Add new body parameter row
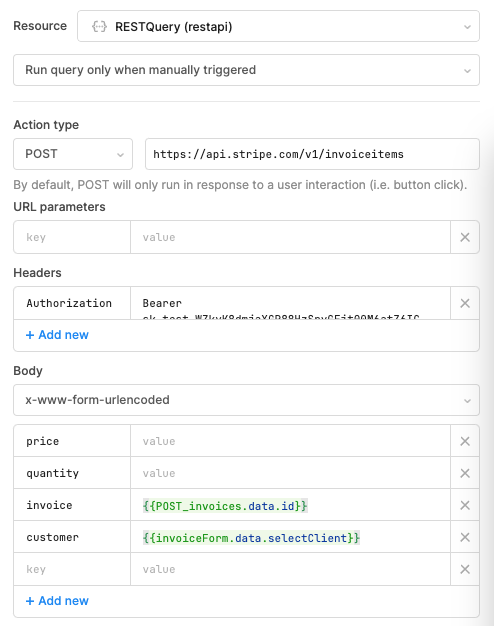 click(x=57, y=601)
